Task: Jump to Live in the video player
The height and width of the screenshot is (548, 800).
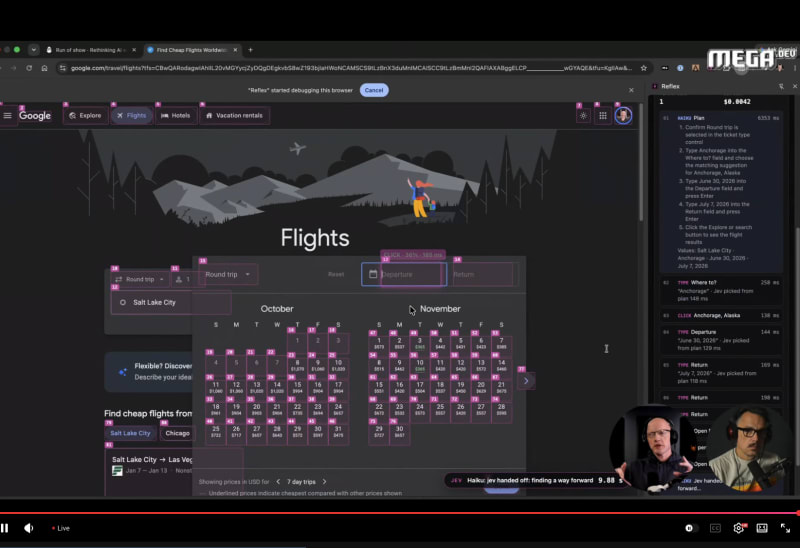Action: click(61, 528)
